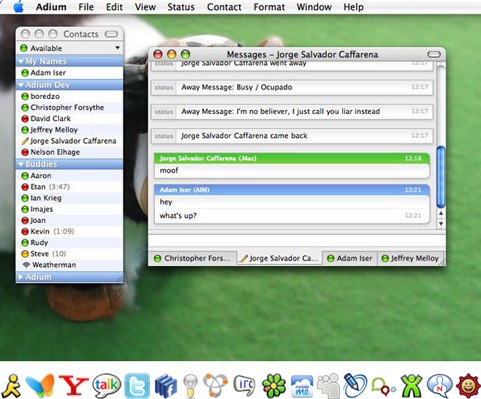Image resolution: width=481 pixels, height=399 pixels.
Task: Select the Weatherman contact
Action: (x=69, y=265)
